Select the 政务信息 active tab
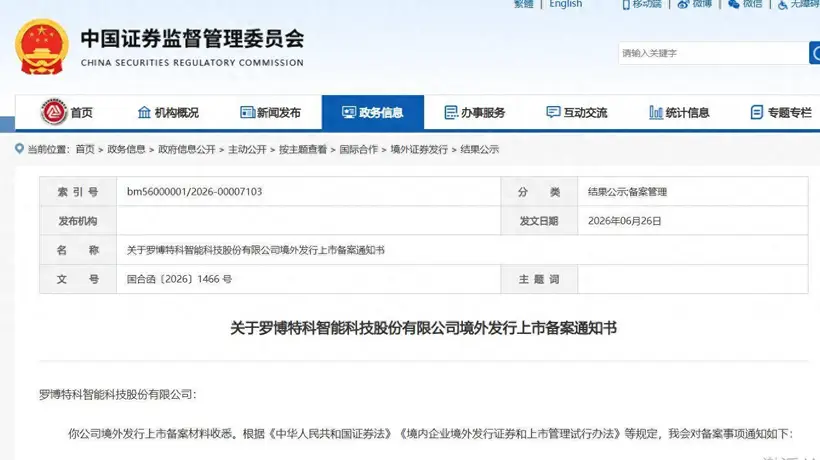The height and width of the screenshot is (460, 820). (x=373, y=112)
